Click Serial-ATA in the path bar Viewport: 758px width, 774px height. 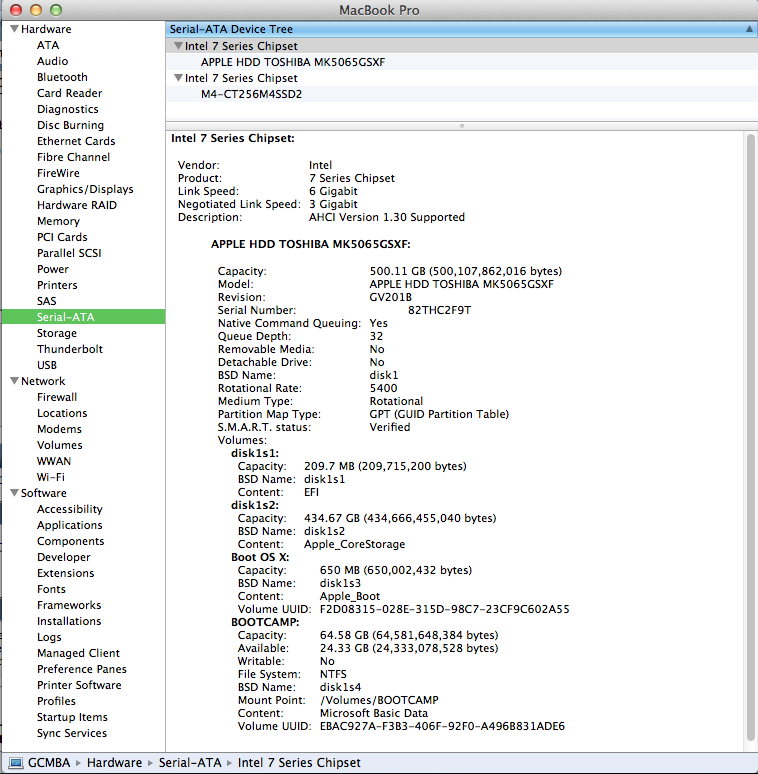(x=190, y=763)
